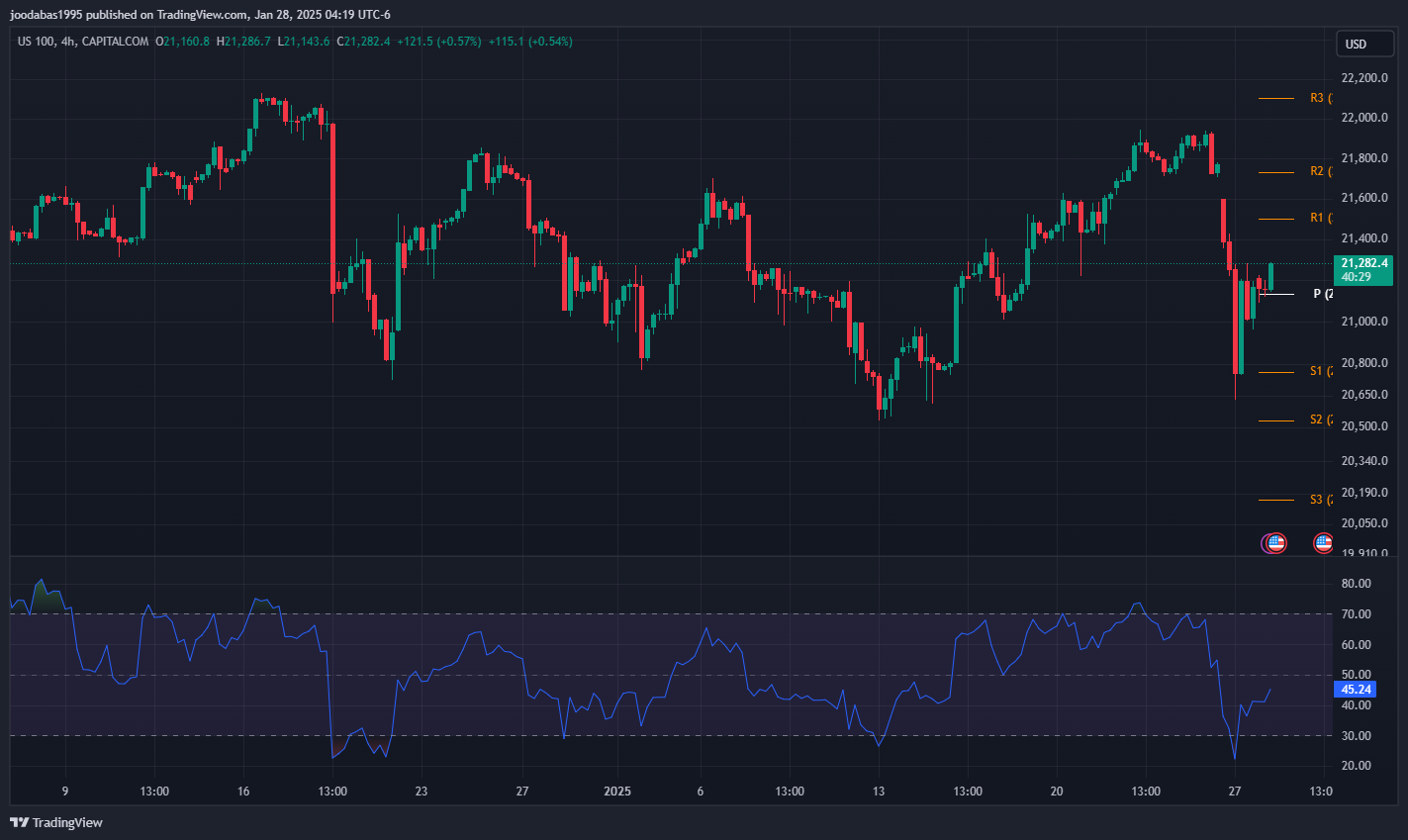Select the R3 pivot resistance label
Image resolution: width=1408 pixels, height=840 pixels.
[x=1317, y=98]
